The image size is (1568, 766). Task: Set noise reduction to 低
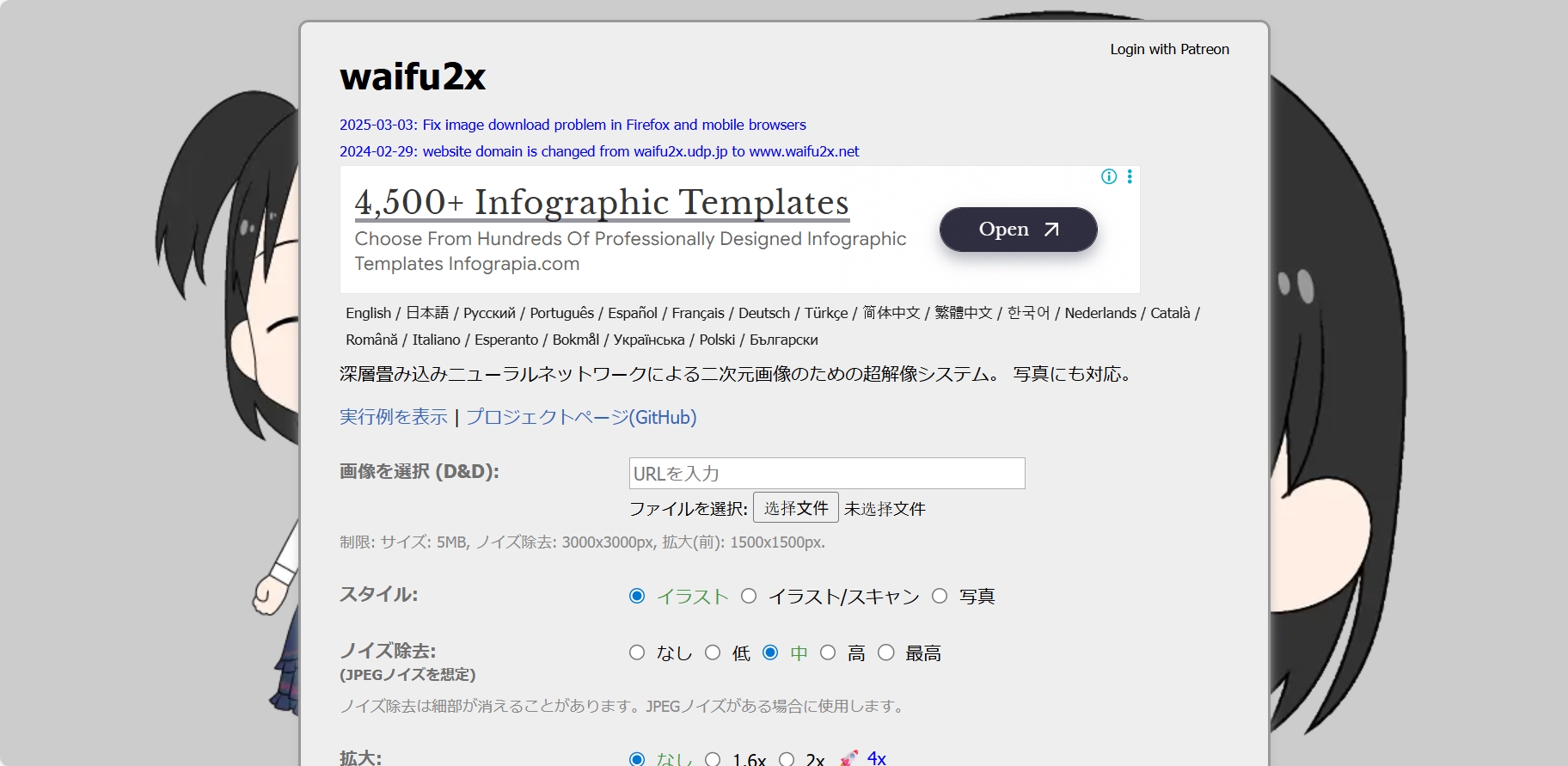(713, 653)
